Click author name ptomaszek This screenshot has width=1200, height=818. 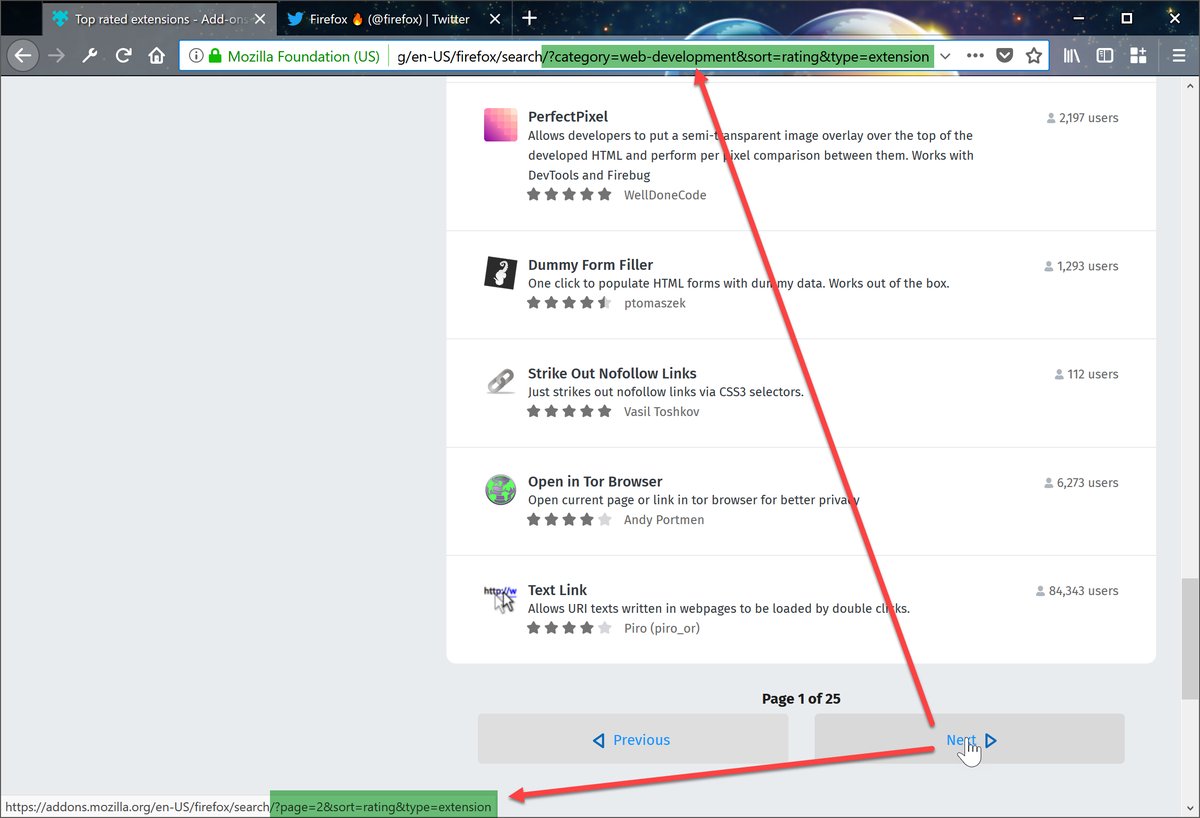tap(655, 303)
